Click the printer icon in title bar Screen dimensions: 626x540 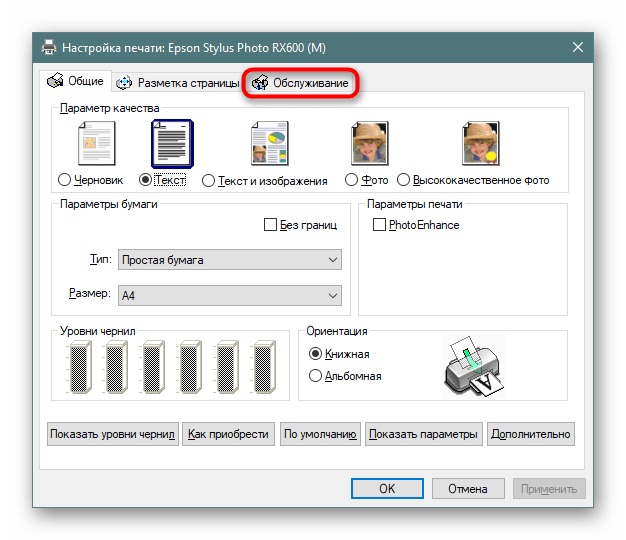pos(49,47)
